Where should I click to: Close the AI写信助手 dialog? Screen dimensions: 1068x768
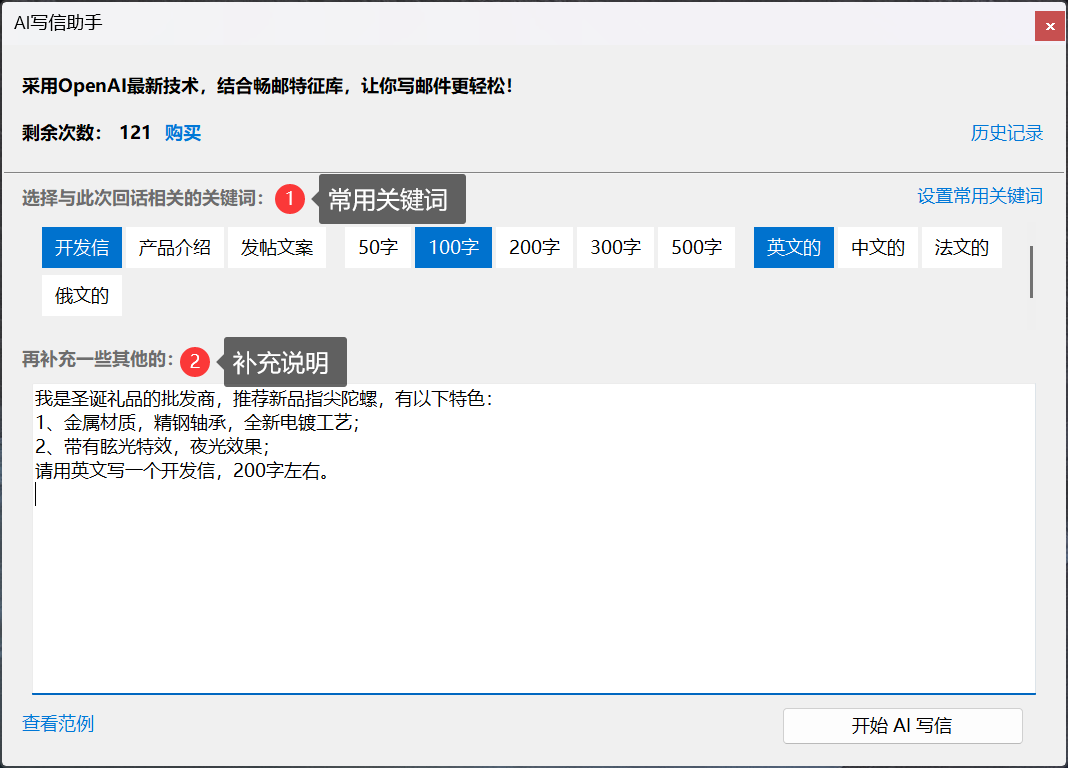(1050, 27)
